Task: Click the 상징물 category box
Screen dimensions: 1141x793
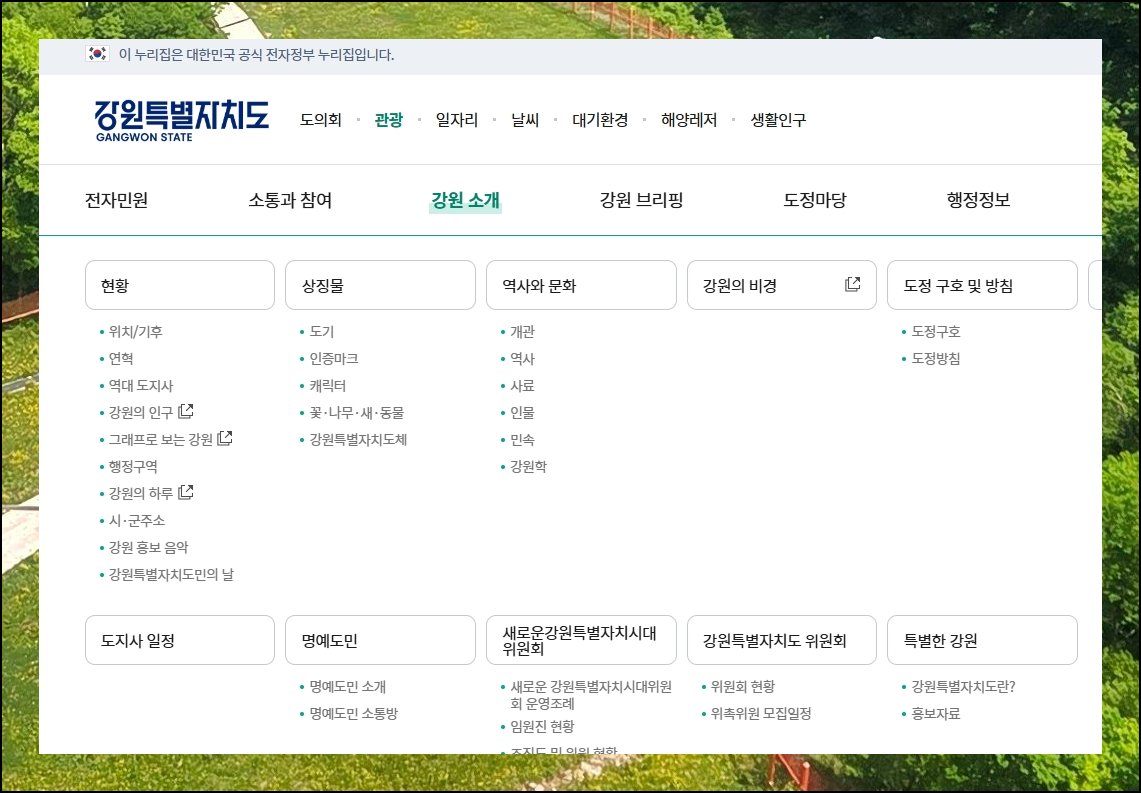Action: pos(381,285)
